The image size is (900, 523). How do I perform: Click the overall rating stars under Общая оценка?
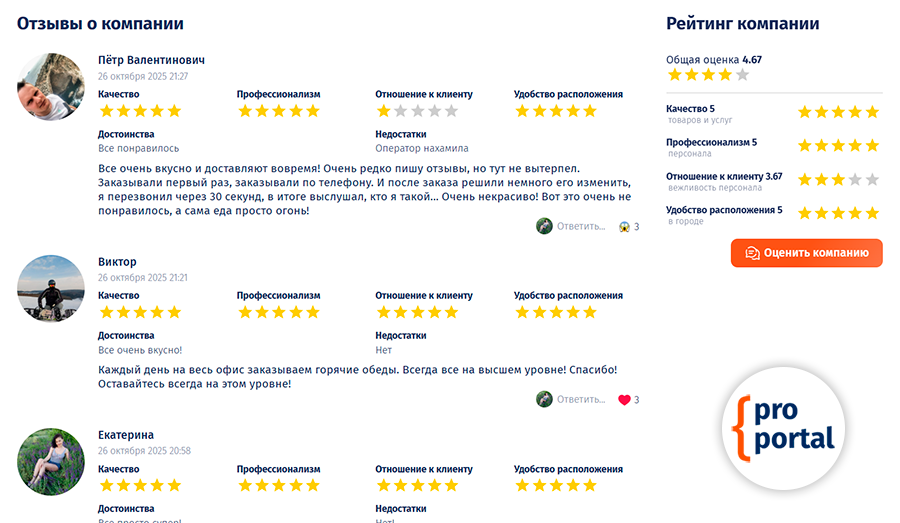707,75
